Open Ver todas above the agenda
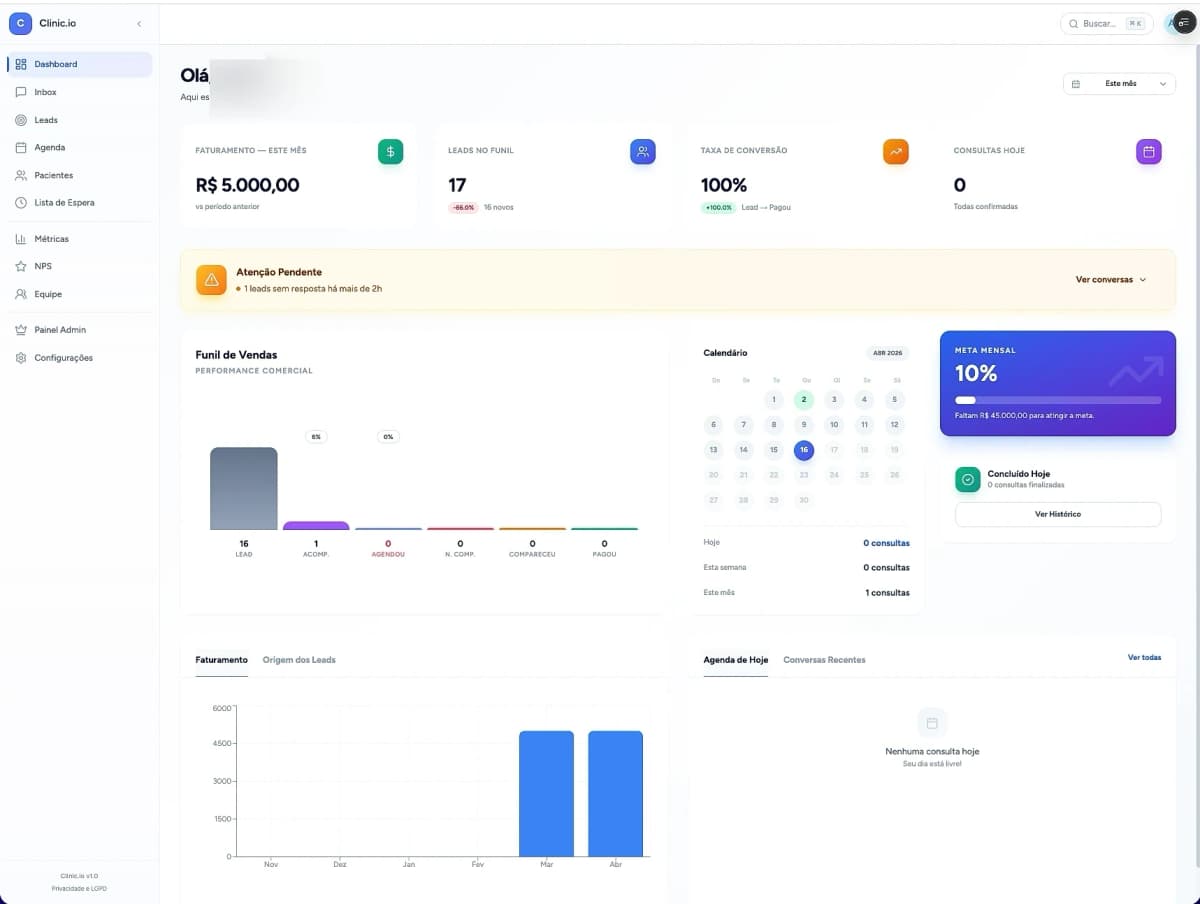This screenshot has height=904, width=1200. (1144, 657)
